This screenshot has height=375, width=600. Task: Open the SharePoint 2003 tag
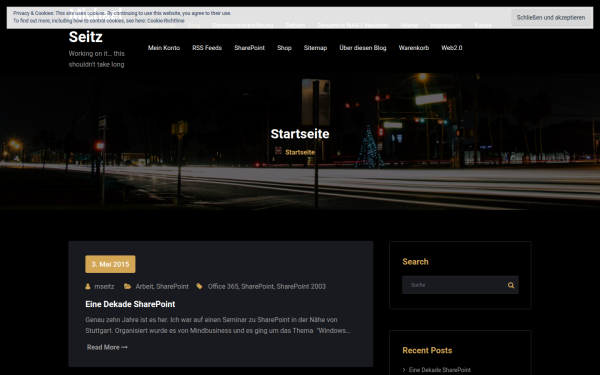pos(301,286)
